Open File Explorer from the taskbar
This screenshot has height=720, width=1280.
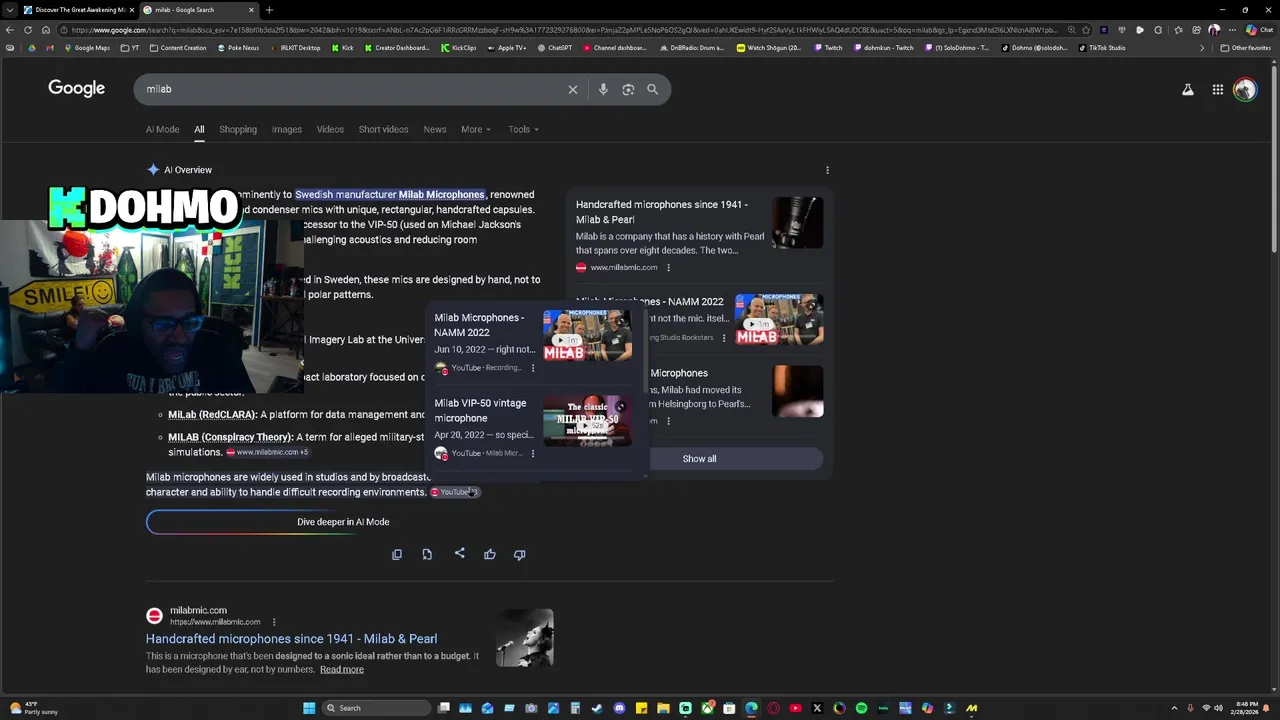tap(663, 708)
